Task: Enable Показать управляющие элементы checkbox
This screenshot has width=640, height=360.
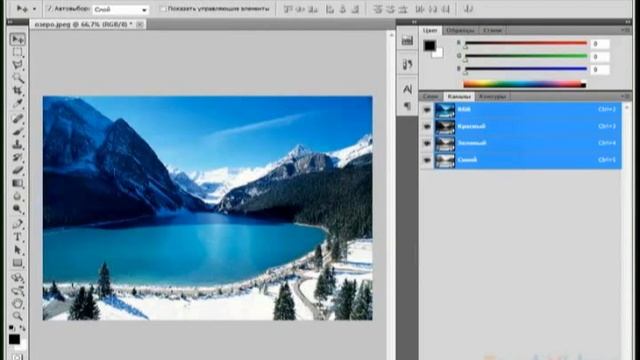Action: 162,8
